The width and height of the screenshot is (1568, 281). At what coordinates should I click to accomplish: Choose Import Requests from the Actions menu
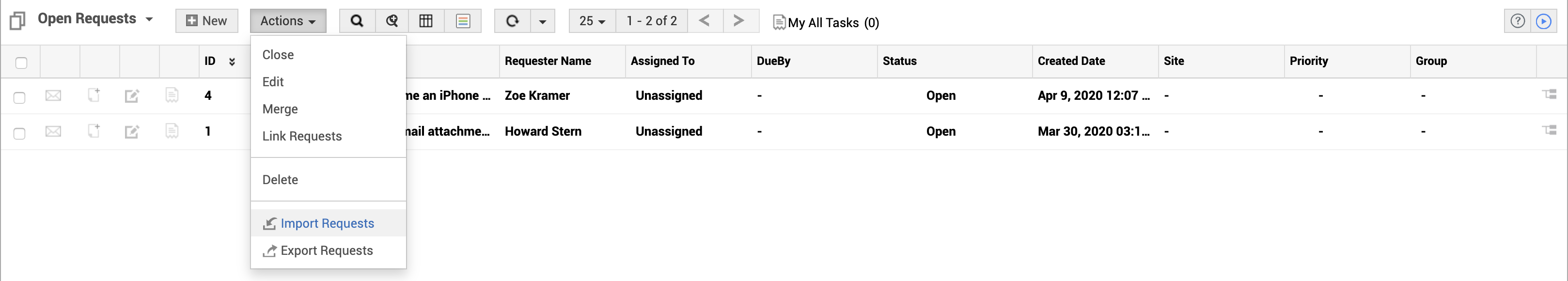click(x=327, y=223)
